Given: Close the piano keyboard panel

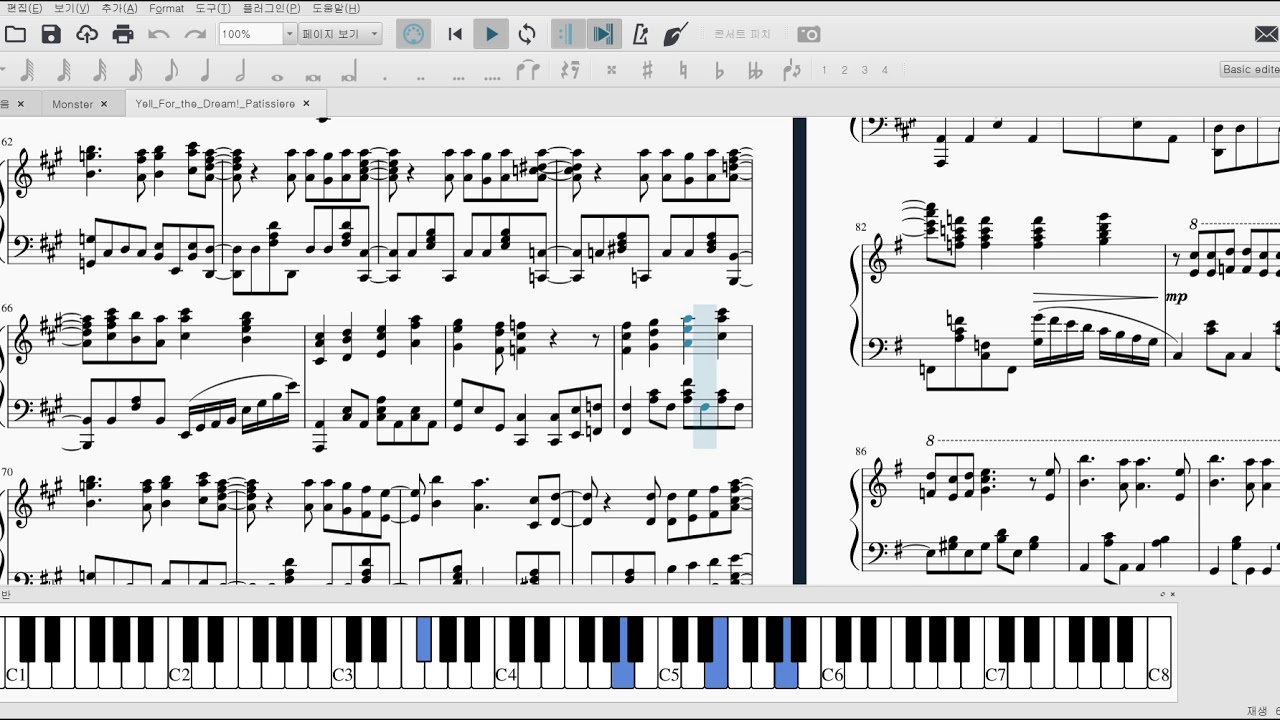Looking at the screenshot, I should (1173, 594).
